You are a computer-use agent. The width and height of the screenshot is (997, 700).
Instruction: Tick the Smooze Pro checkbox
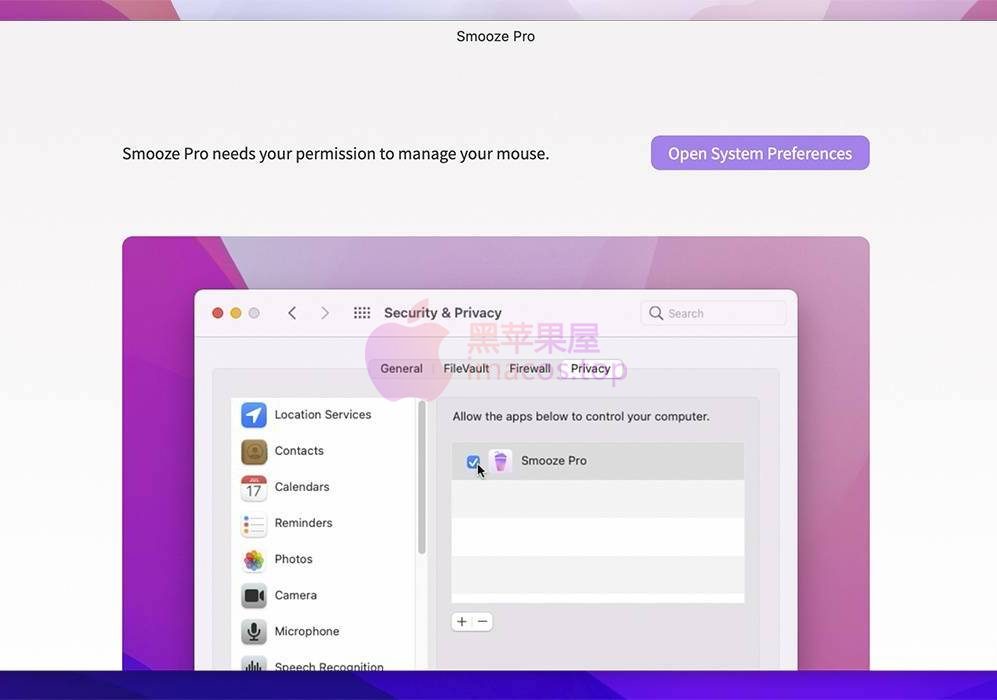coord(473,462)
